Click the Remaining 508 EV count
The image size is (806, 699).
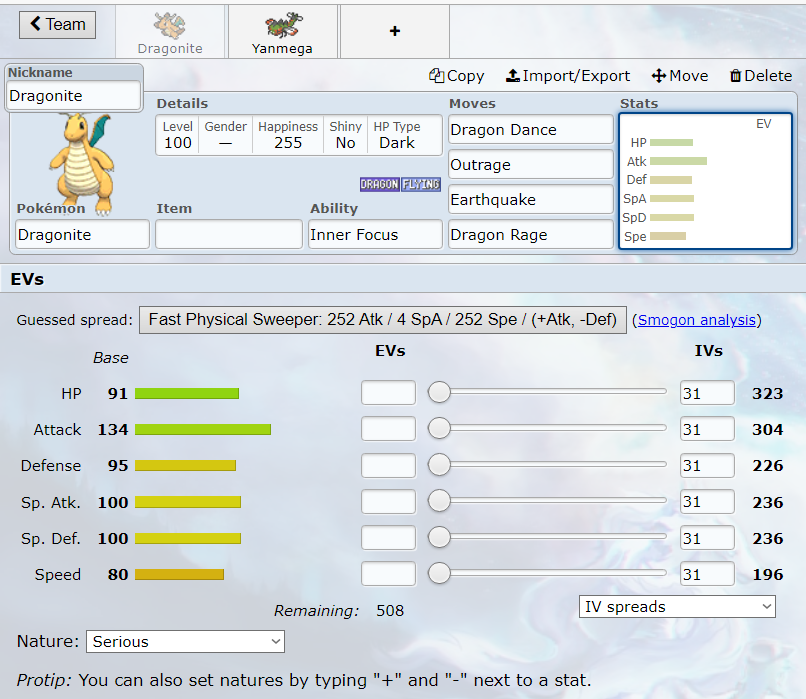click(390, 611)
